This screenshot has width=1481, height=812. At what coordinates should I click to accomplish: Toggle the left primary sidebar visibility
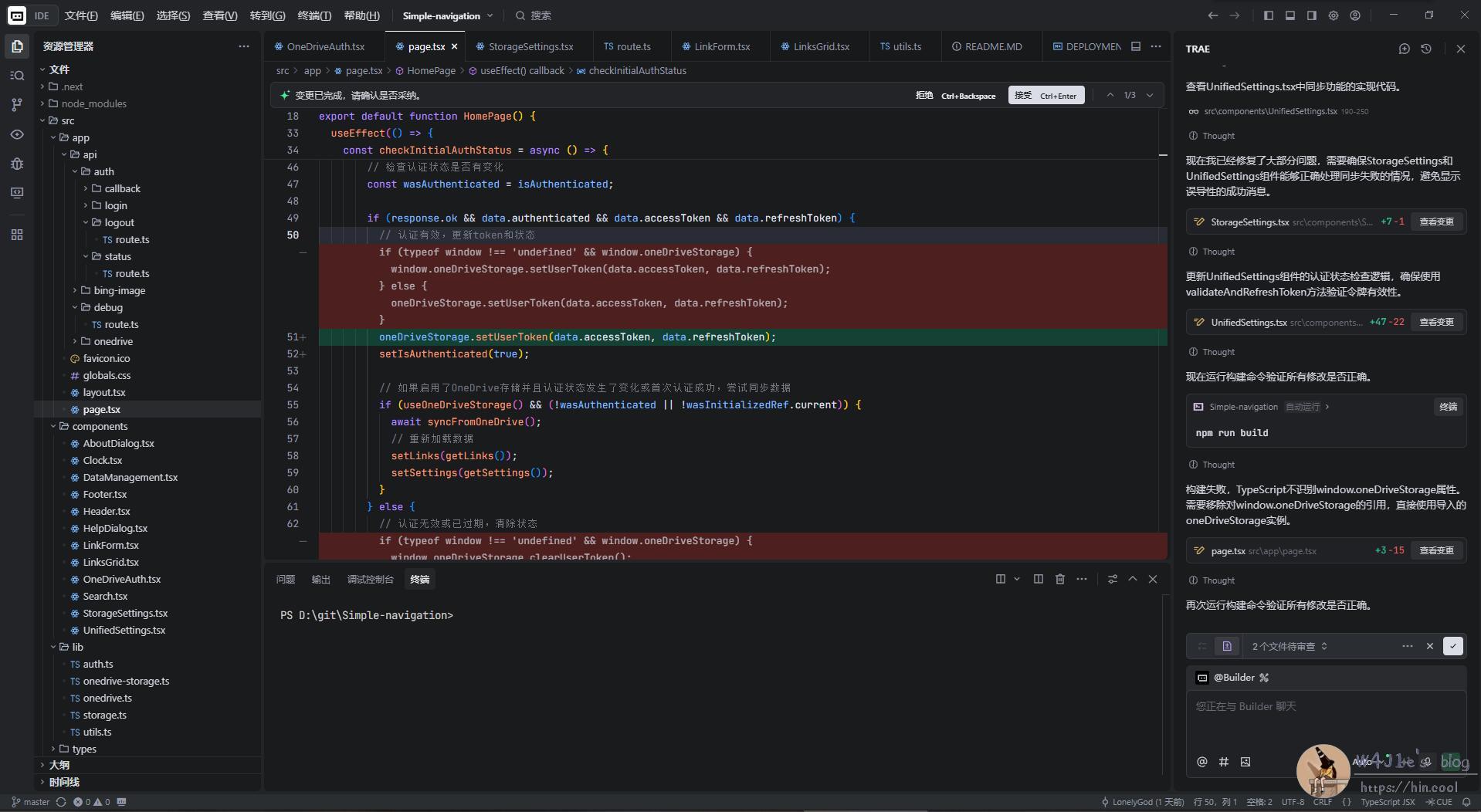coord(1268,15)
